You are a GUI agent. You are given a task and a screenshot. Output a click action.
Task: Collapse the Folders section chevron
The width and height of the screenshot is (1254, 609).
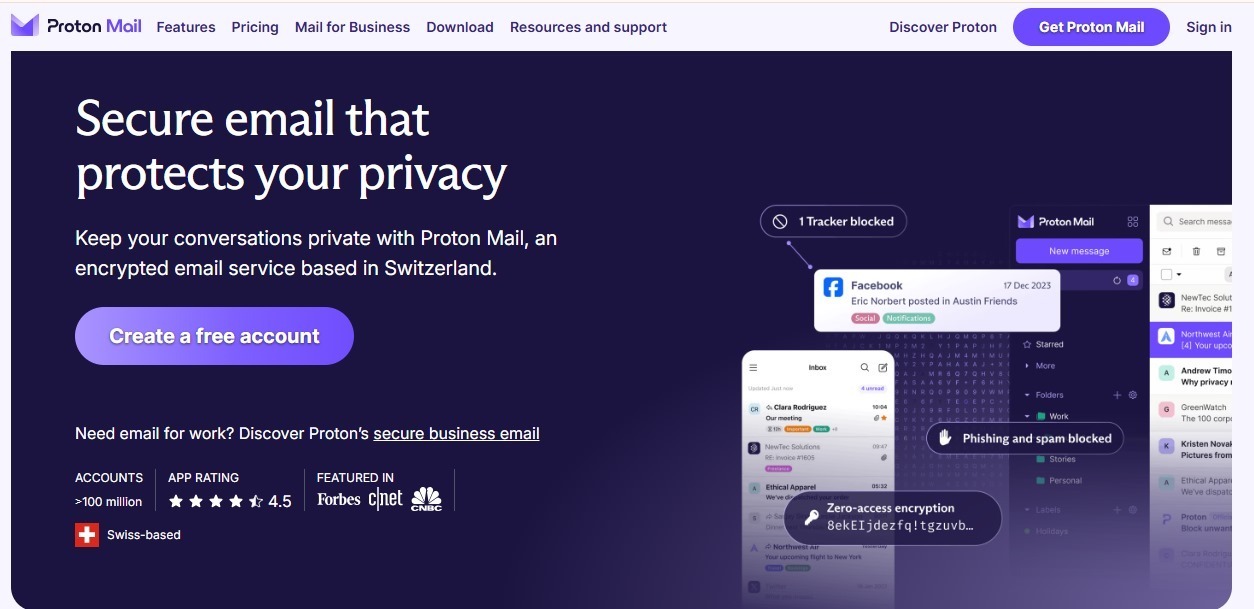(x=1027, y=395)
